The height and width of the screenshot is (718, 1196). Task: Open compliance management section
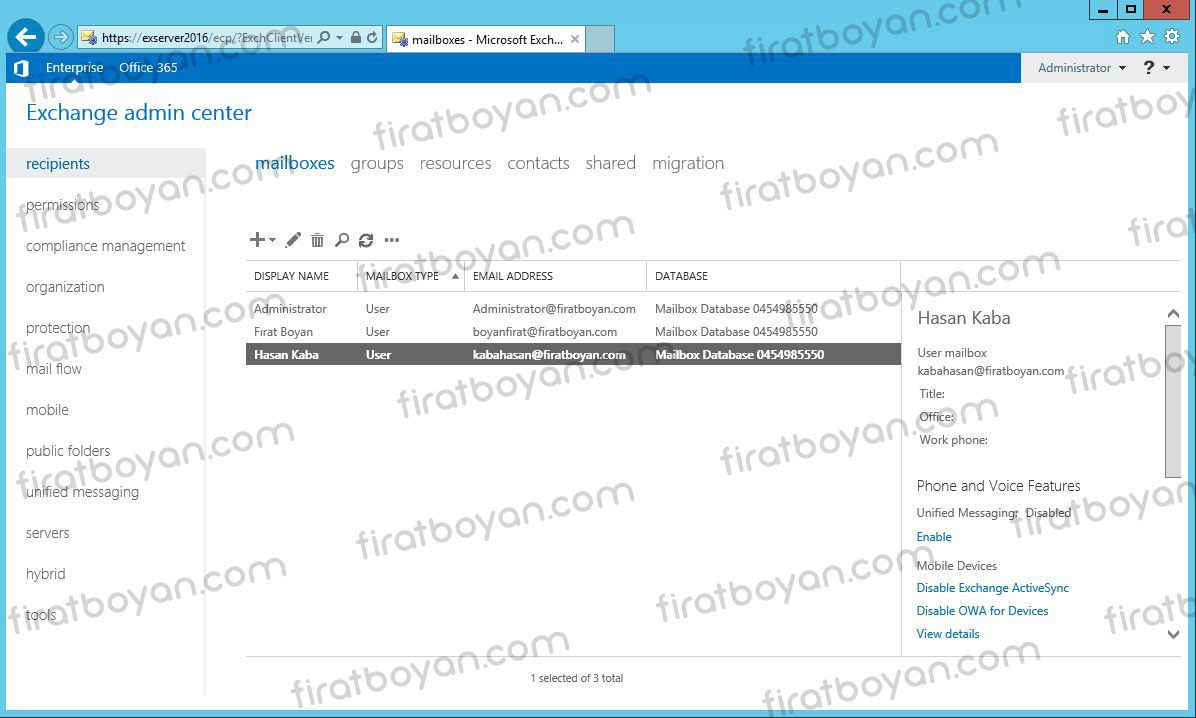105,246
